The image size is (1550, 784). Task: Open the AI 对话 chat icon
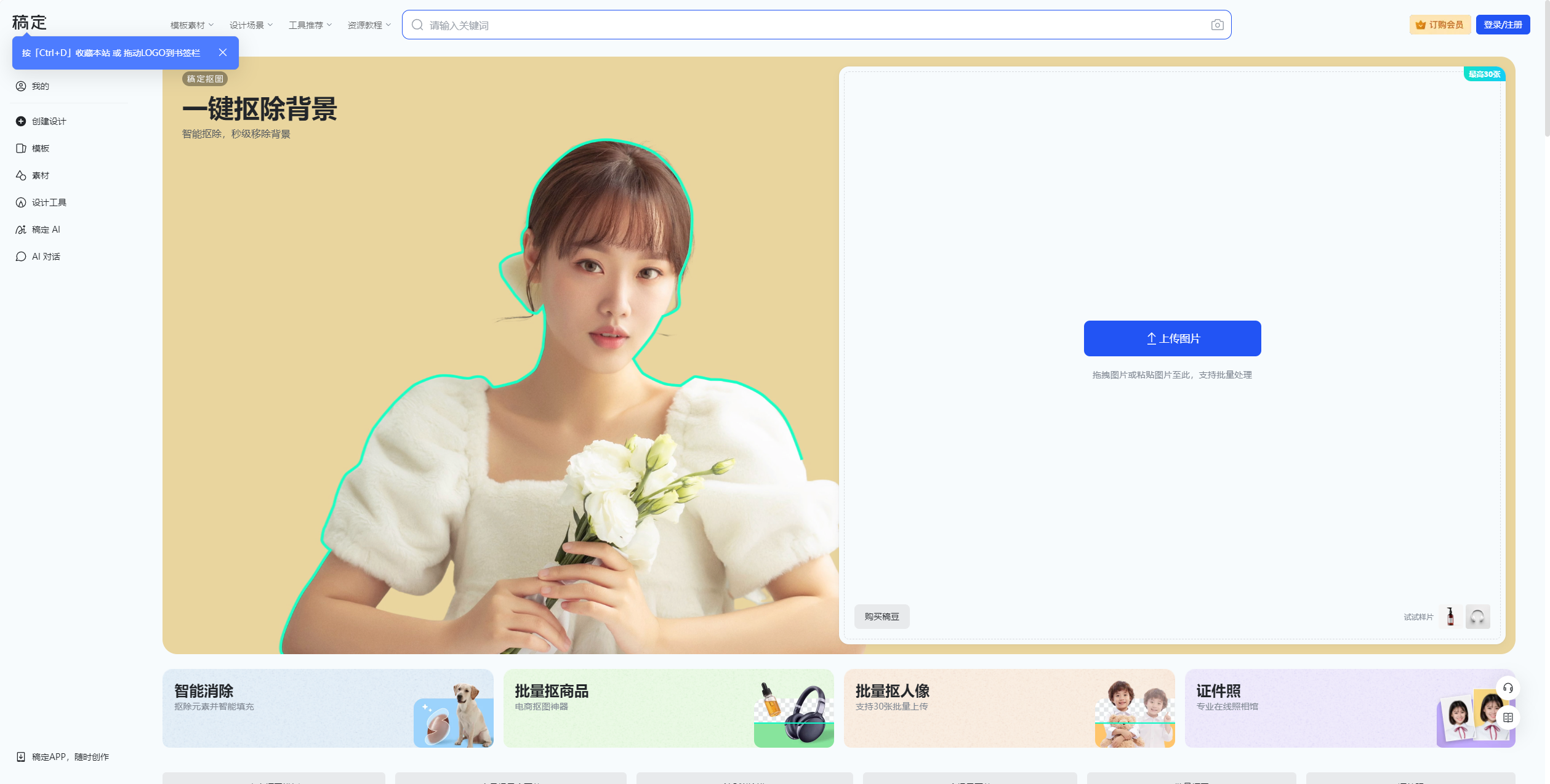pos(20,256)
